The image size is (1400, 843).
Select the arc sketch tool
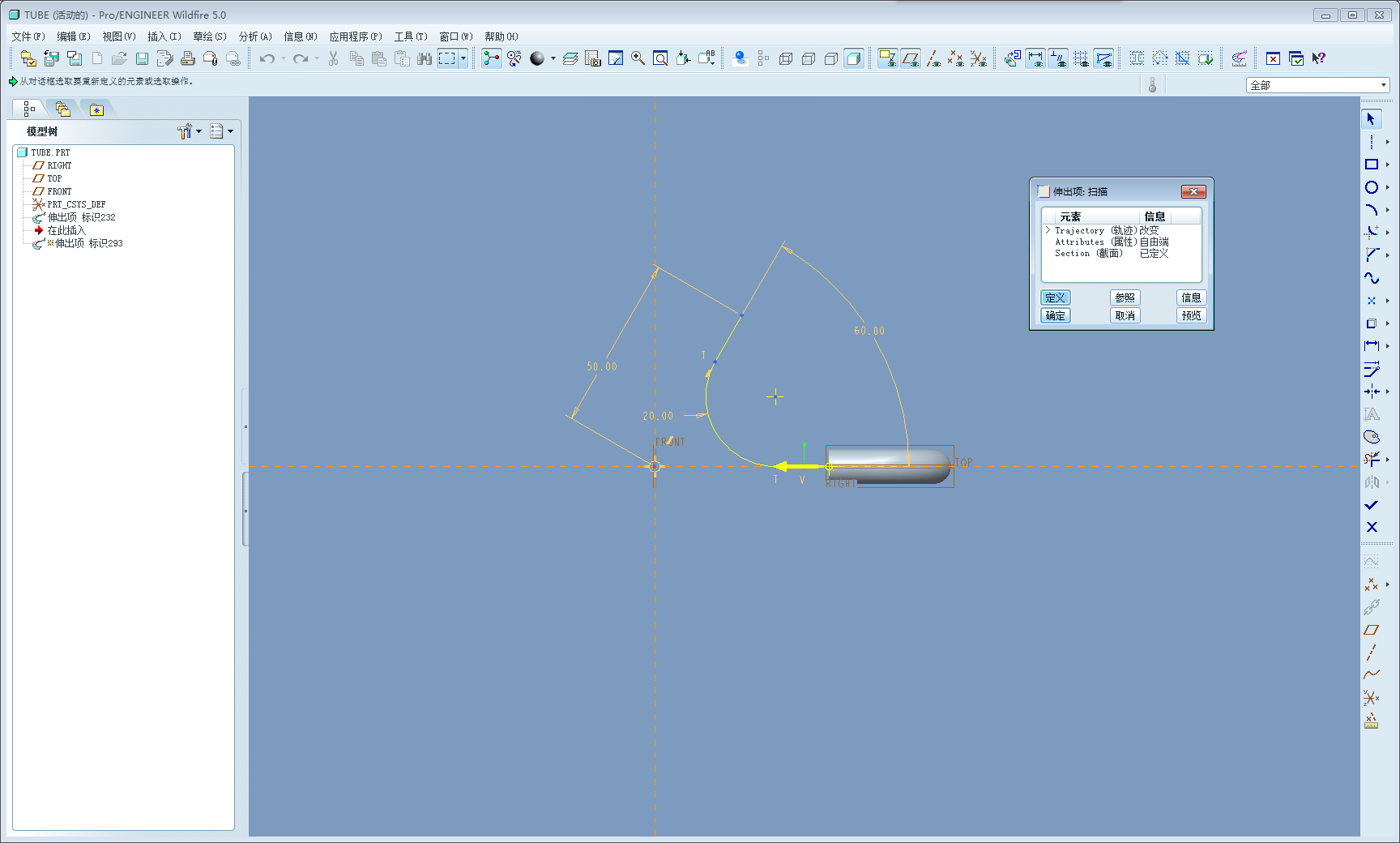pyautogui.click(x=1371, y=210)
